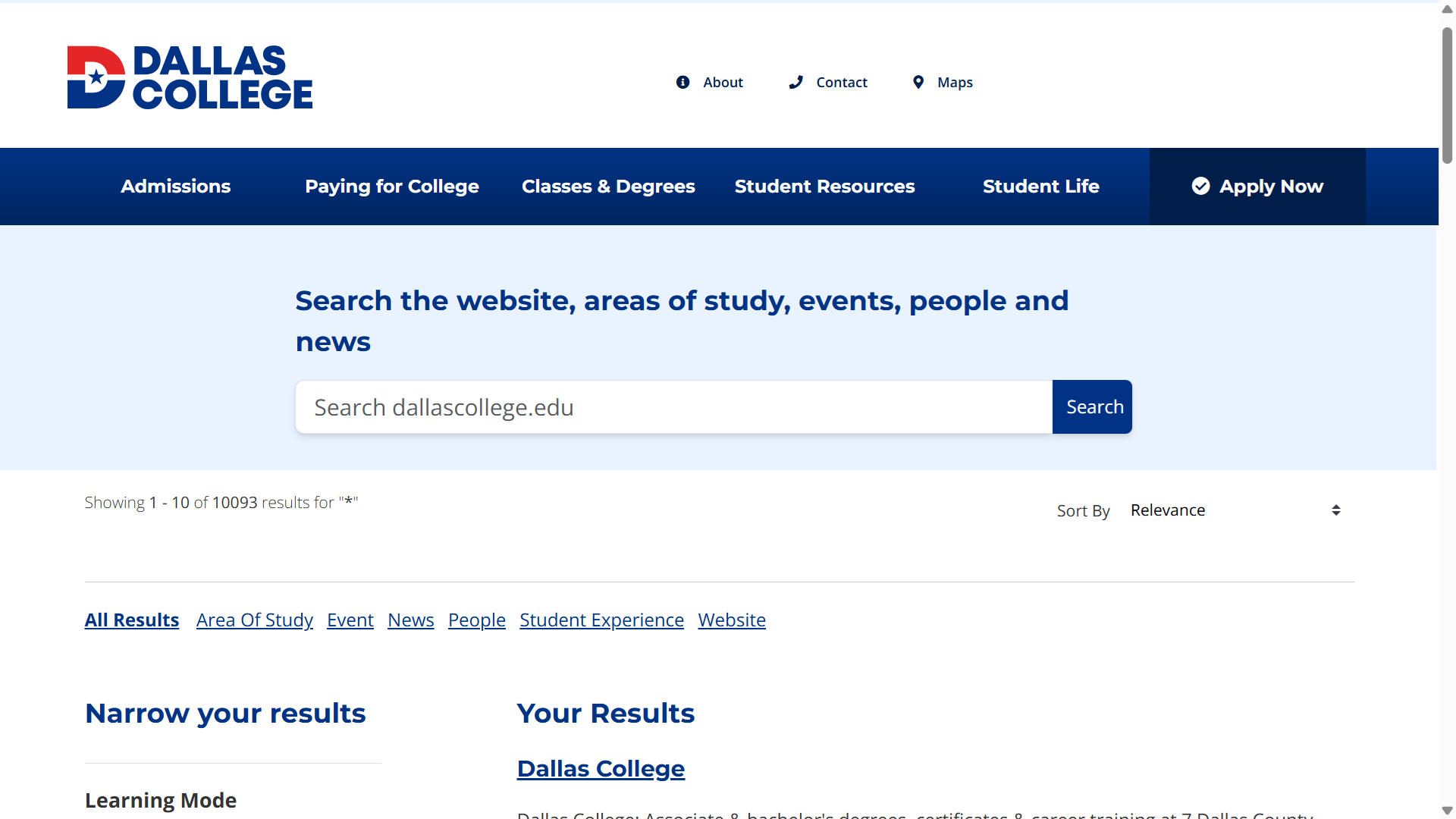The height and width of the screenshot is (819, 1456).
Task: Expand the Paying for College menu
Action: click(391, 186)
